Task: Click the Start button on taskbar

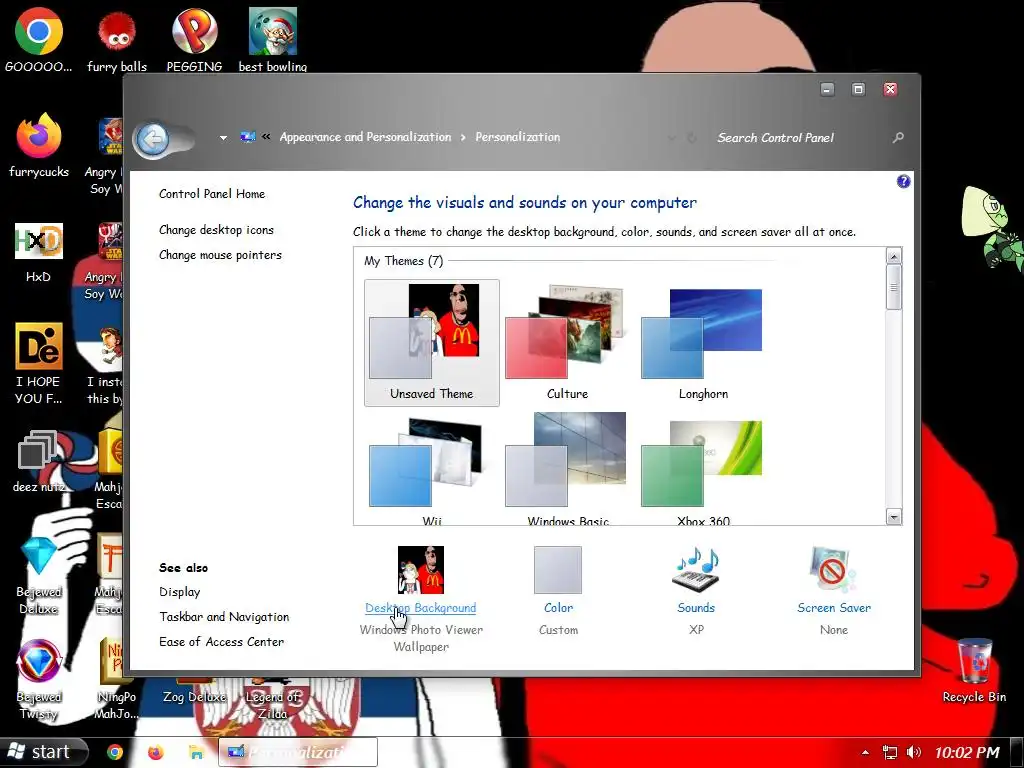Action: [x=43, y=752]
